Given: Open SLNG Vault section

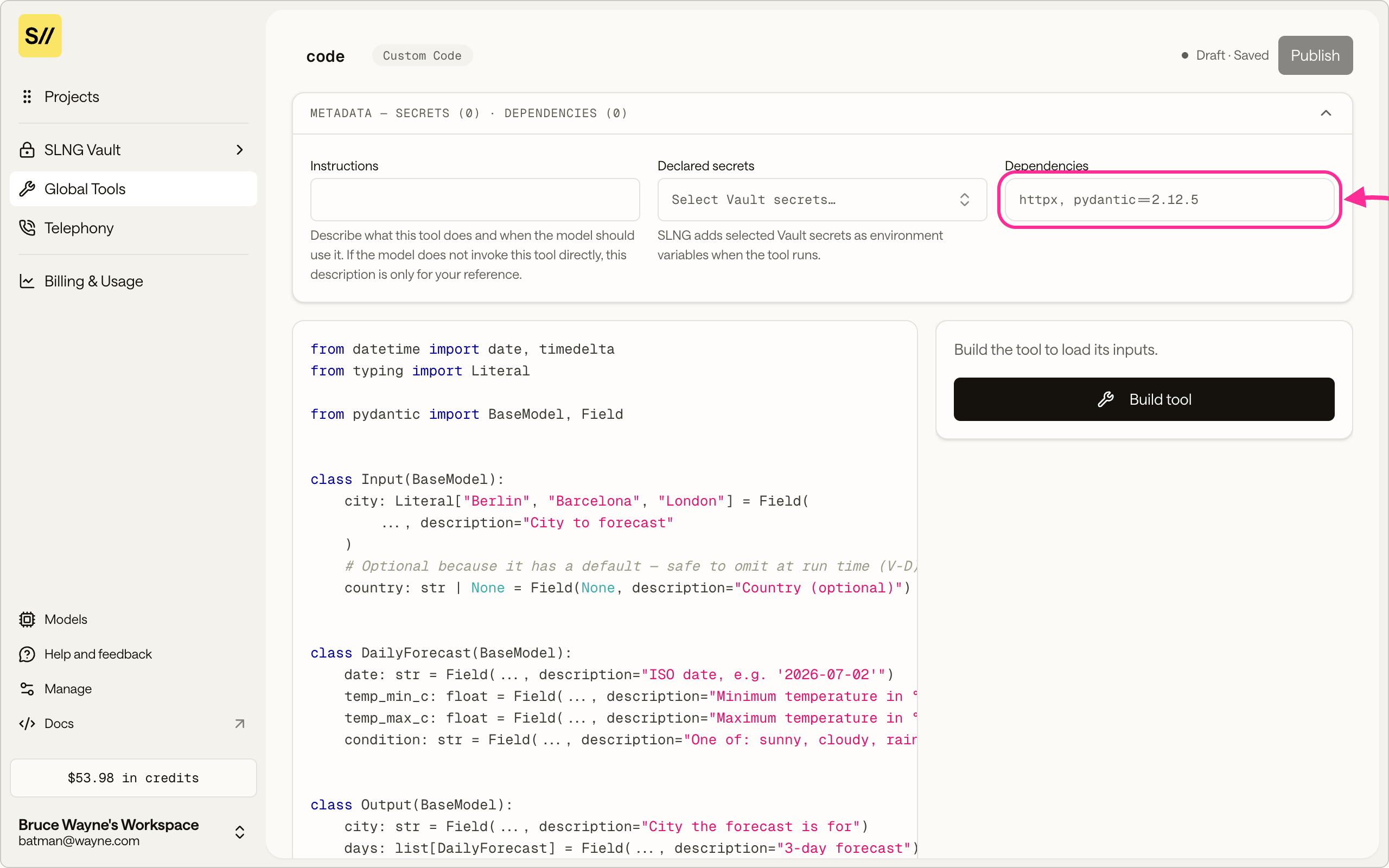Looking at the screenshot, I should click(x=133, y=150).
